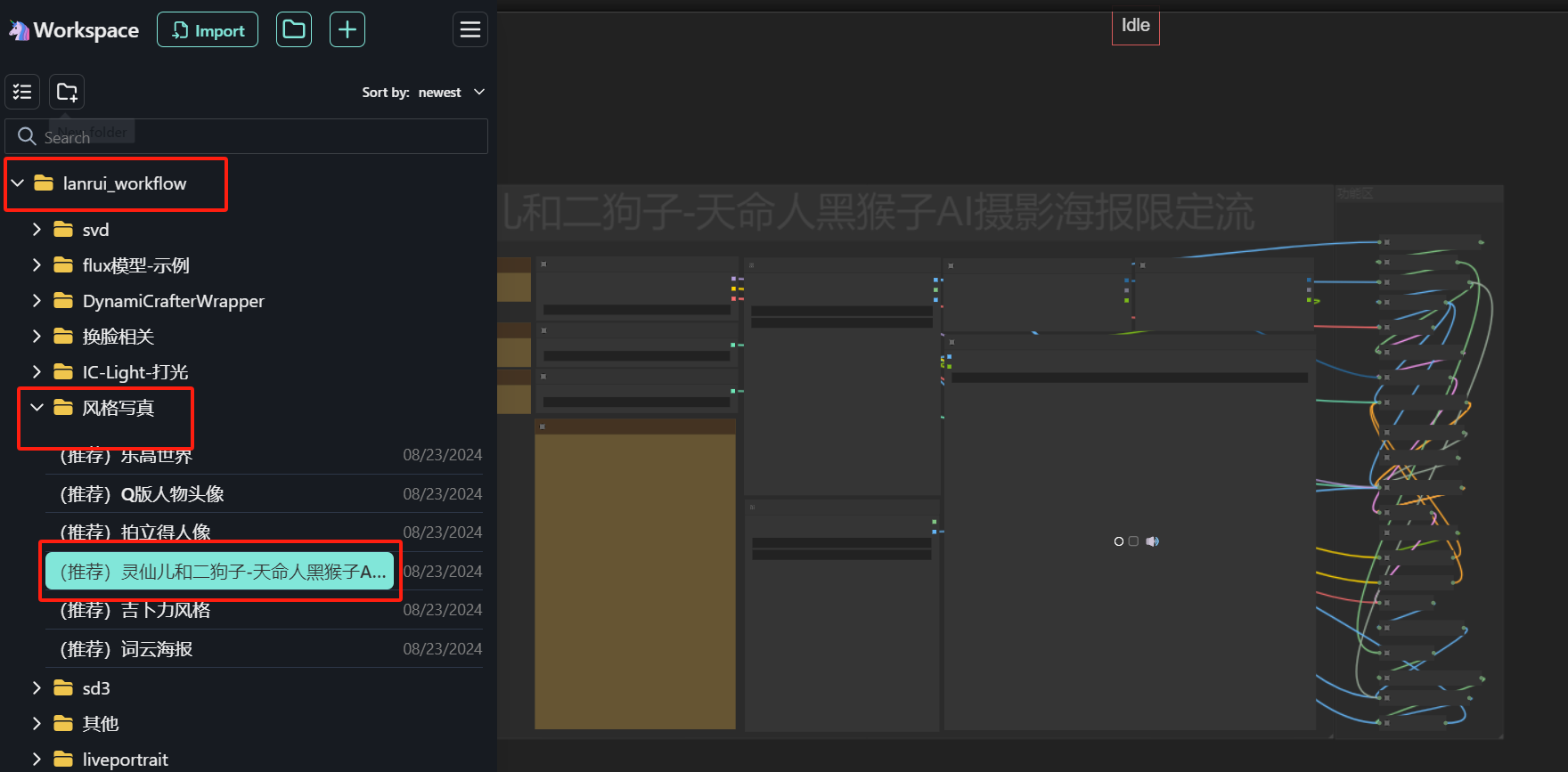1568x772 pixels.
Task: Click the plus icon to create new workflow
Action: coord(347,30)
